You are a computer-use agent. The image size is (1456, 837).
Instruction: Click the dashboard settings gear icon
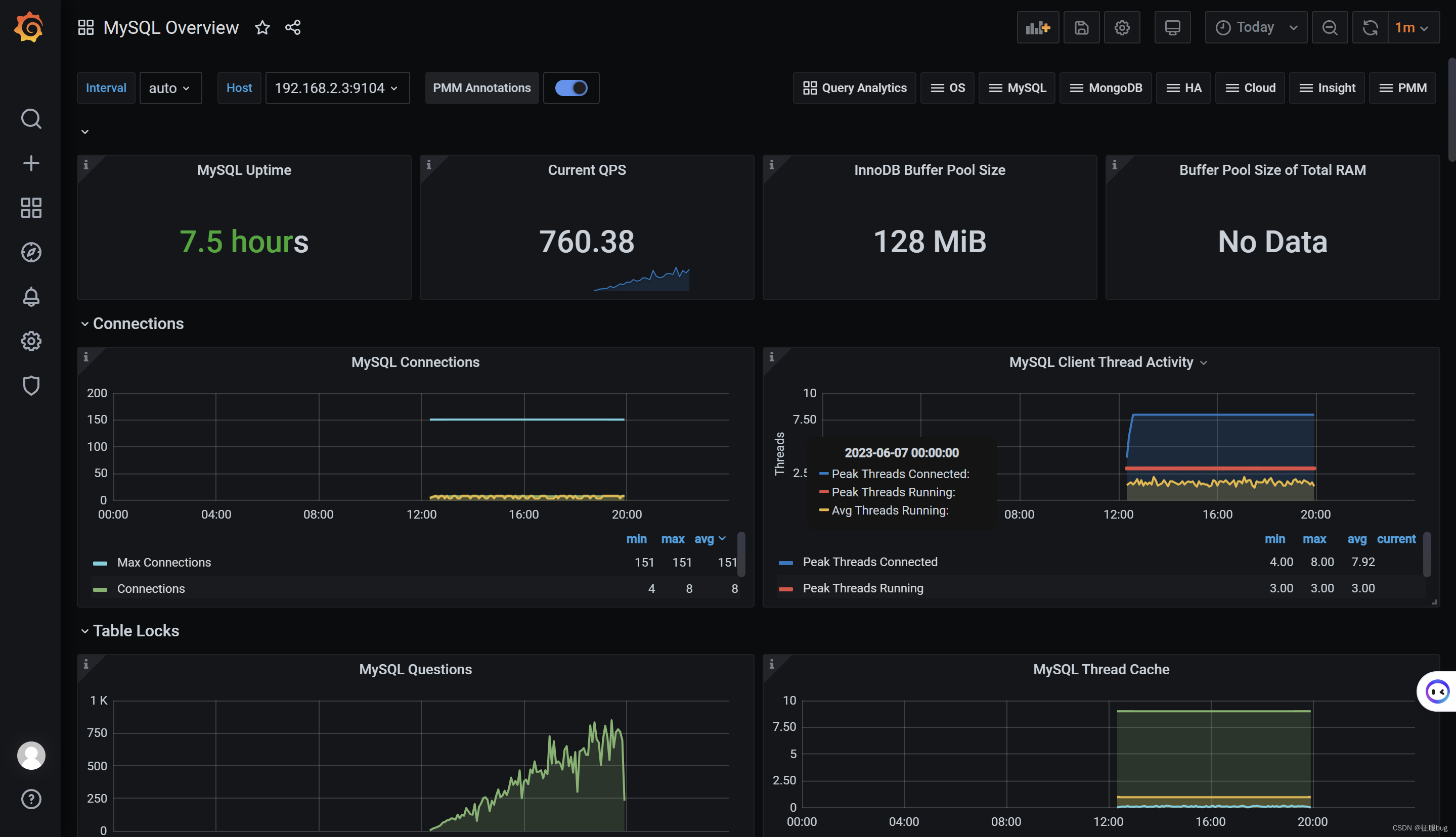[x=1122, y=27]
